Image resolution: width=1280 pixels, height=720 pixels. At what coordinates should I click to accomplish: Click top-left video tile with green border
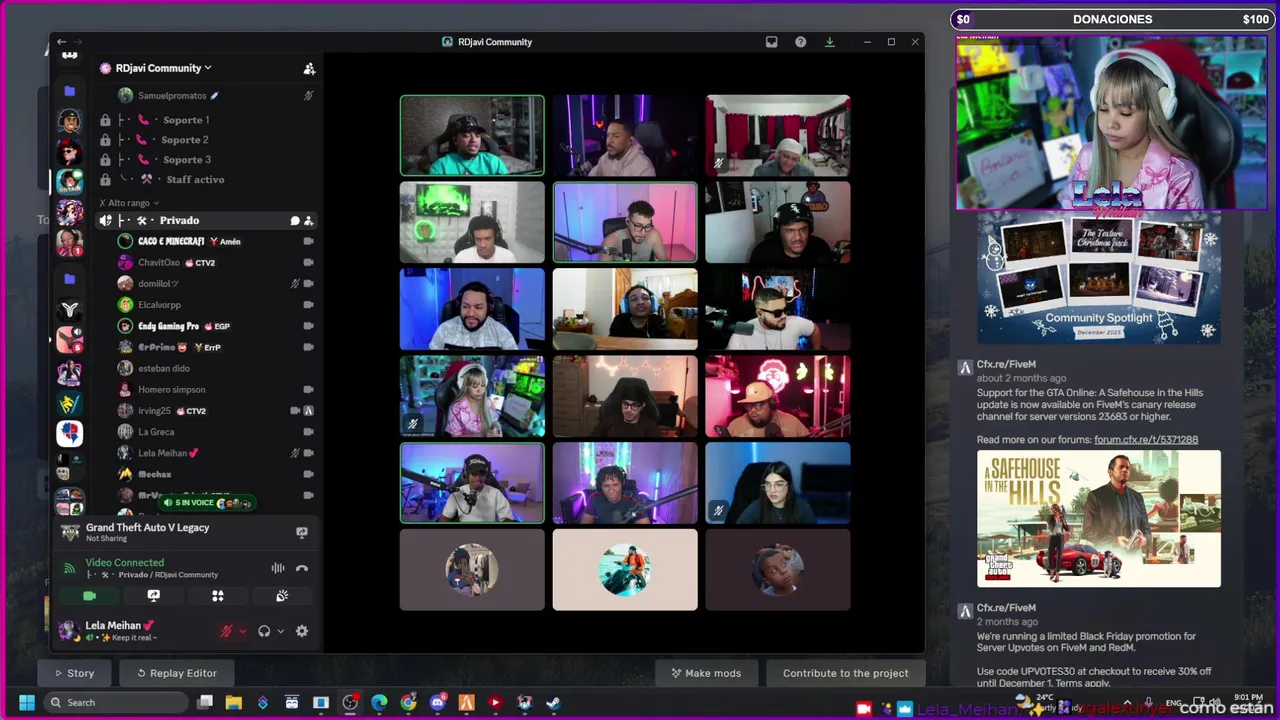tap(472, 135)
